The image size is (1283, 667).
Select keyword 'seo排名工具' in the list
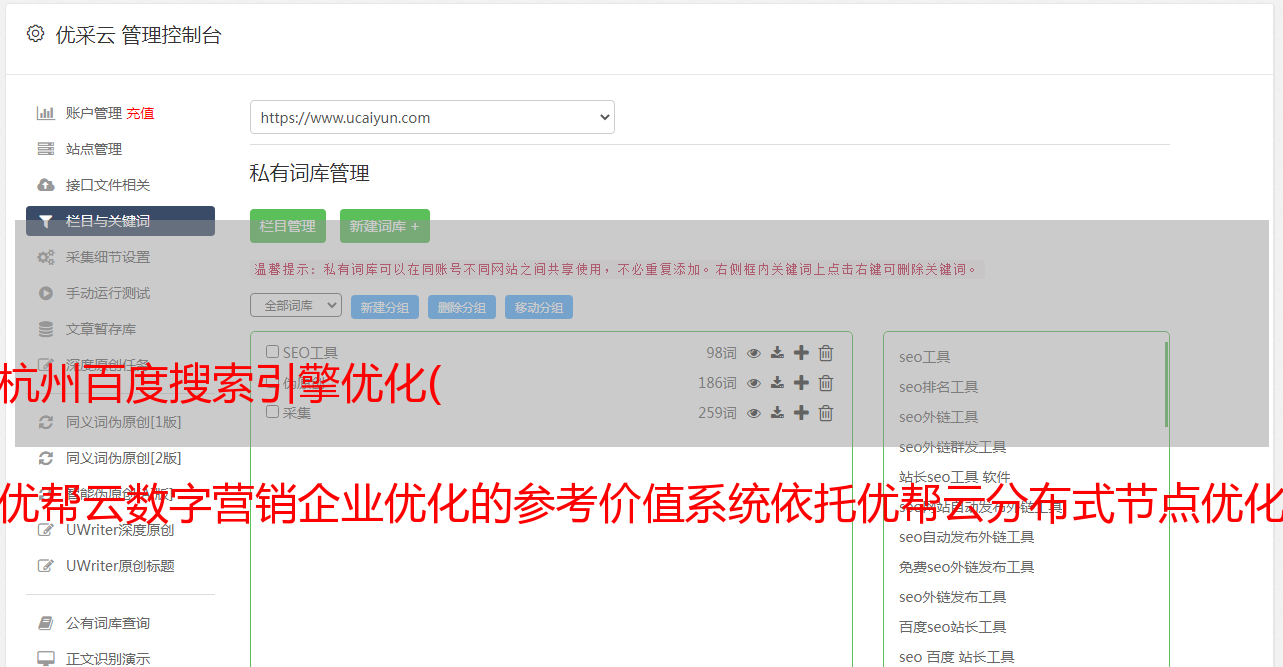click(939, 387)
